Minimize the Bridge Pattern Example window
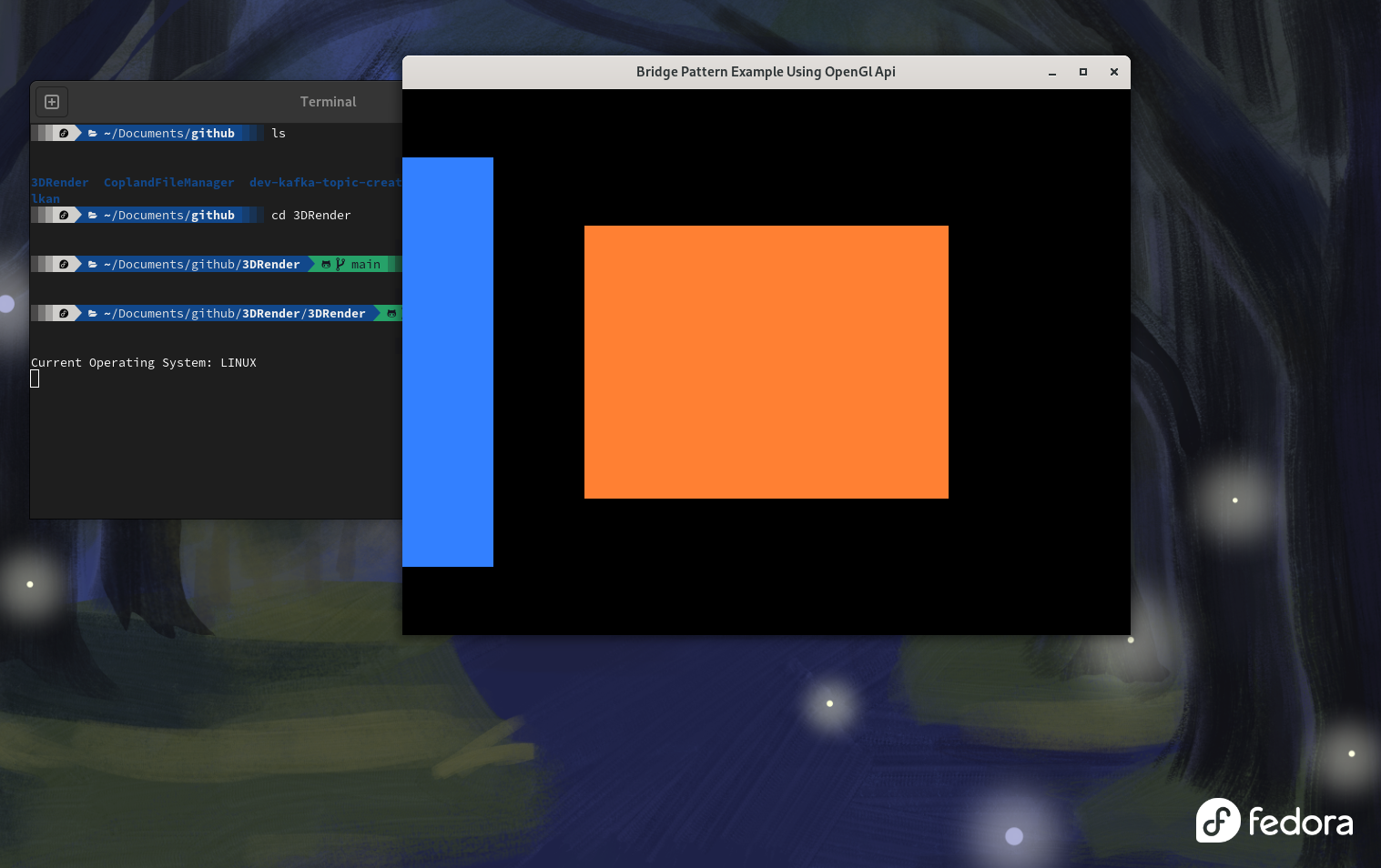The image size is (1381, 868). [1052, 72]
